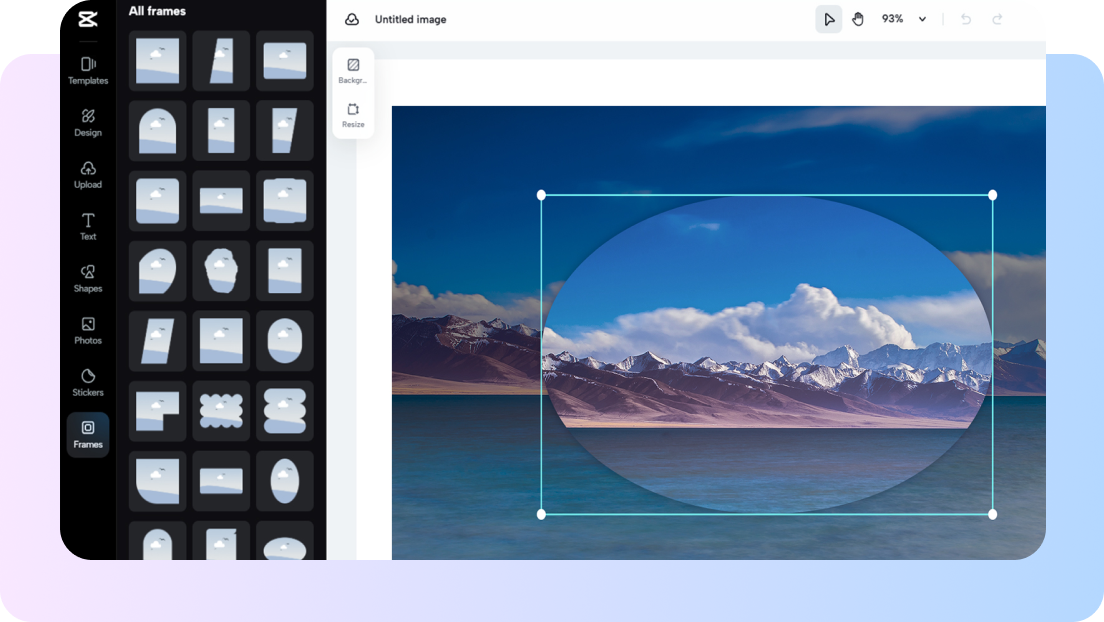Open the Photos panel
This screenshot has height=622, width=1104.
click(x=88, y=330)
